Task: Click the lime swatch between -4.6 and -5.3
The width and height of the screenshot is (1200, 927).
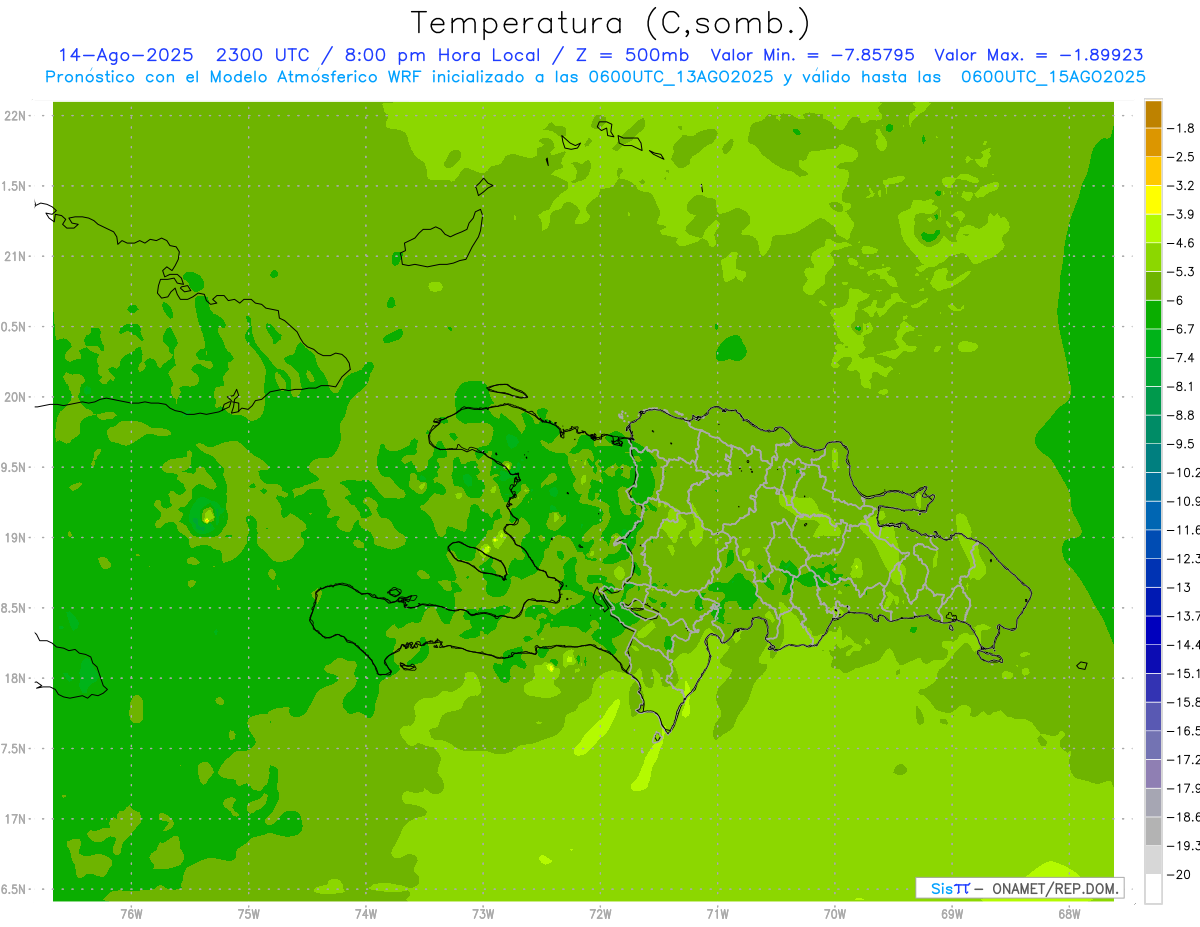Action: point(1153,257)
